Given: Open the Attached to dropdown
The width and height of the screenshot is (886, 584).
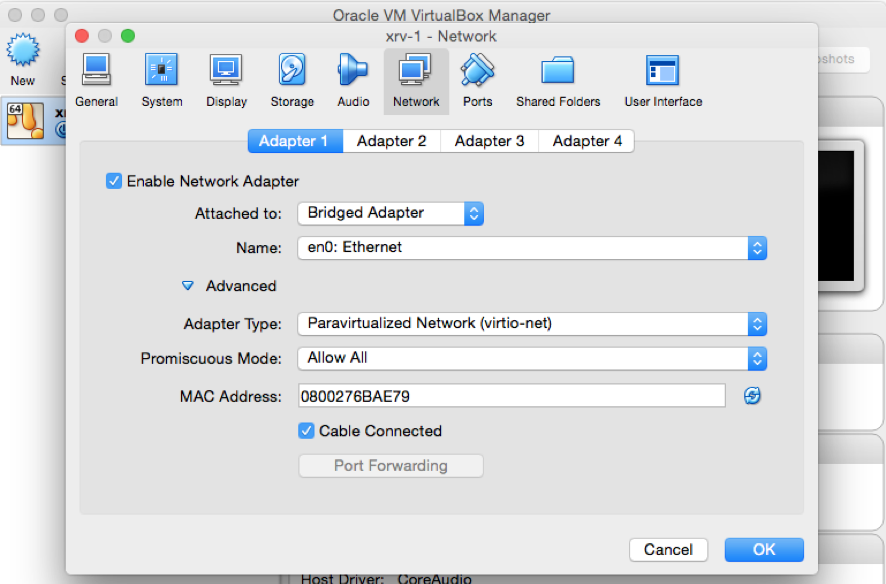Looking at the screenshot, I should [390, 213].
